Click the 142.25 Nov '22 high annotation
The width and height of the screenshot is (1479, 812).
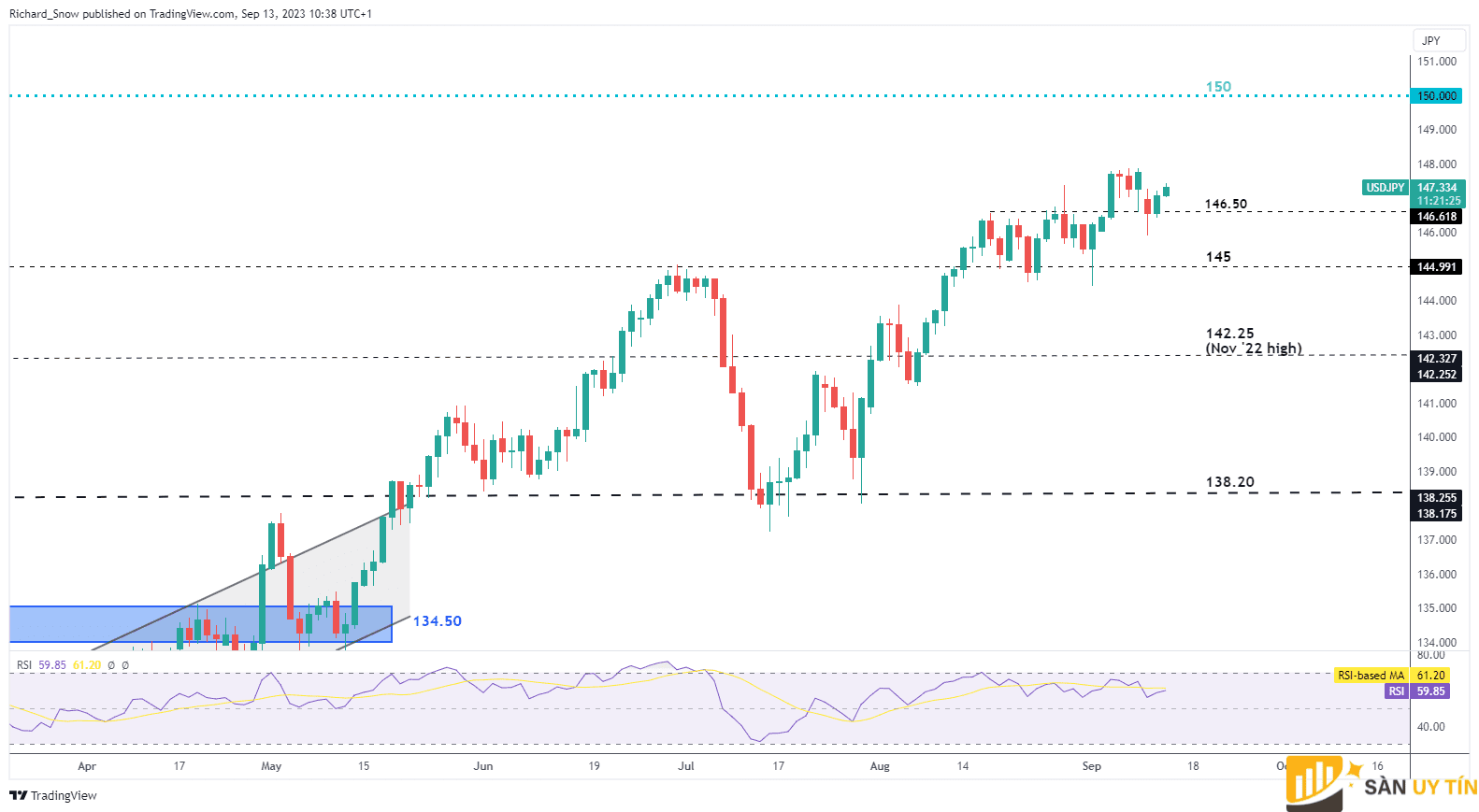[1254, 341]
